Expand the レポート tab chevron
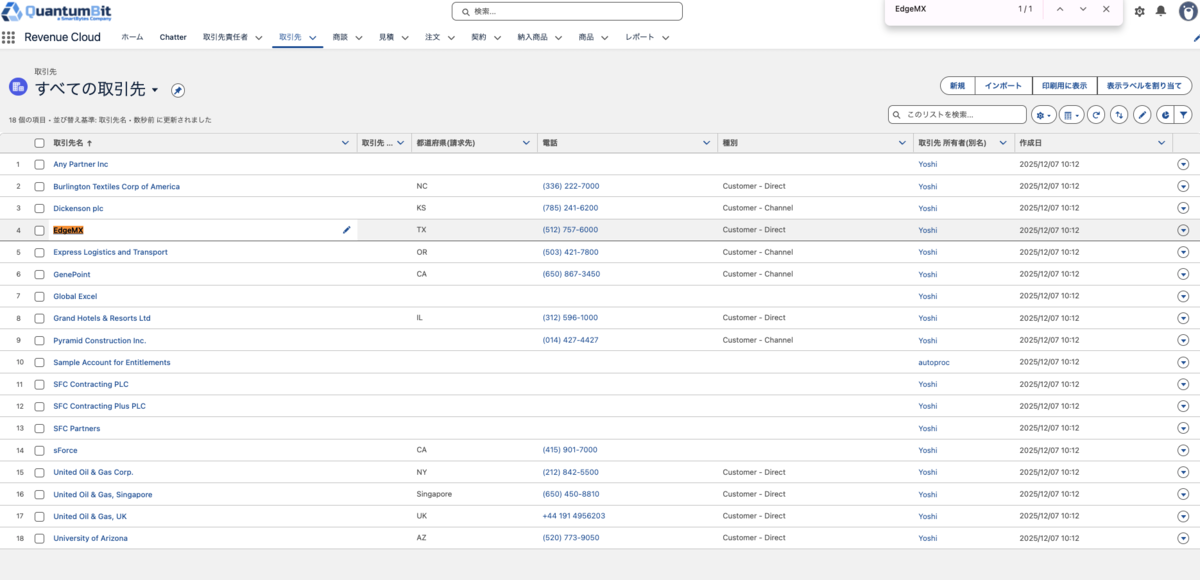The image size is (1200, 580). (664, 38)
